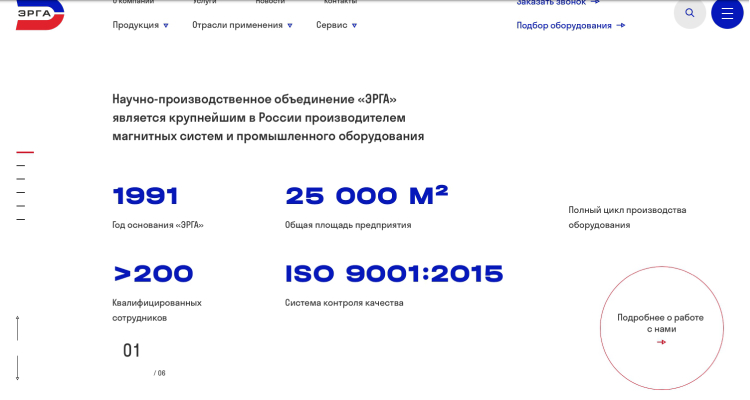The image size is (750, 400).
Task: Click the ISO 9001:2015 figure
Action: point(394,274)
